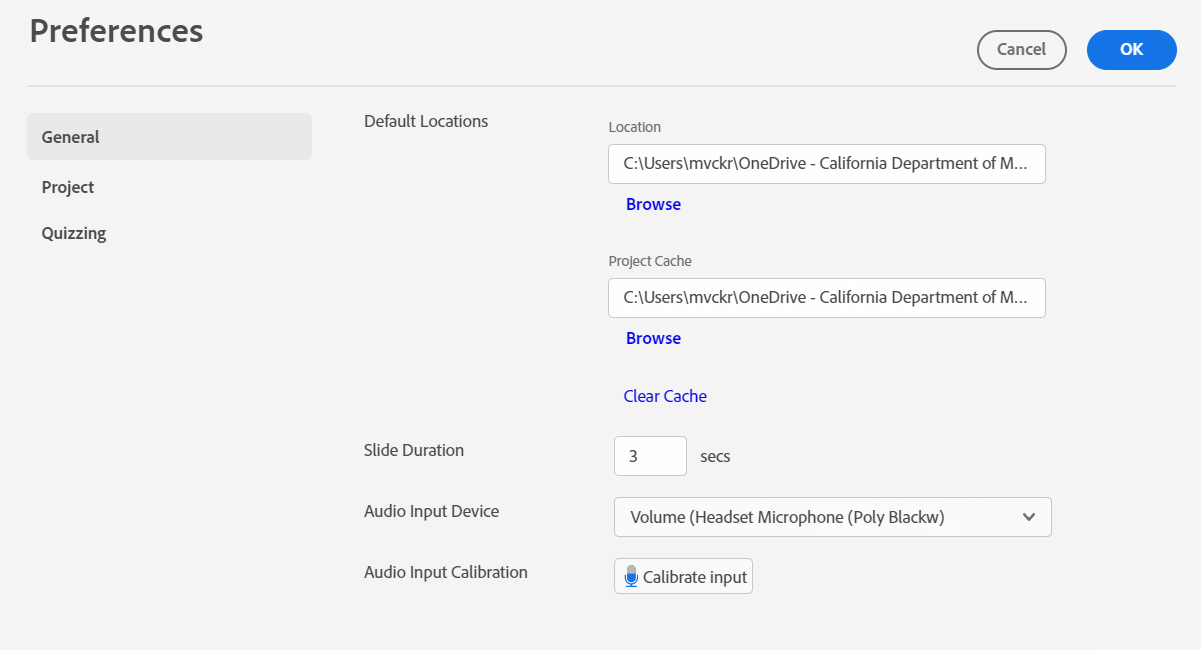Focus the Project Cache path field

click(x=826, y=298)
